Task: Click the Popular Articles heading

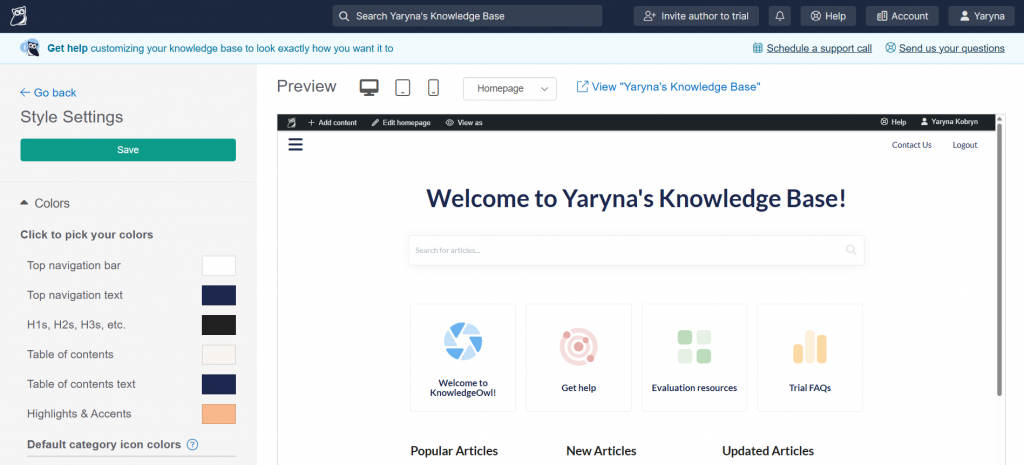Action: pos(454,451)
